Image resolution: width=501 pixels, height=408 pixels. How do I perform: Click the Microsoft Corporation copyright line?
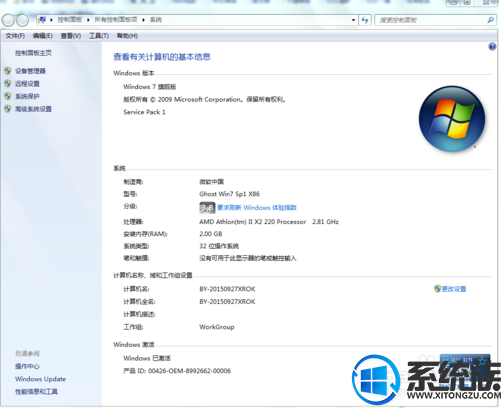(x=205, y=99)
